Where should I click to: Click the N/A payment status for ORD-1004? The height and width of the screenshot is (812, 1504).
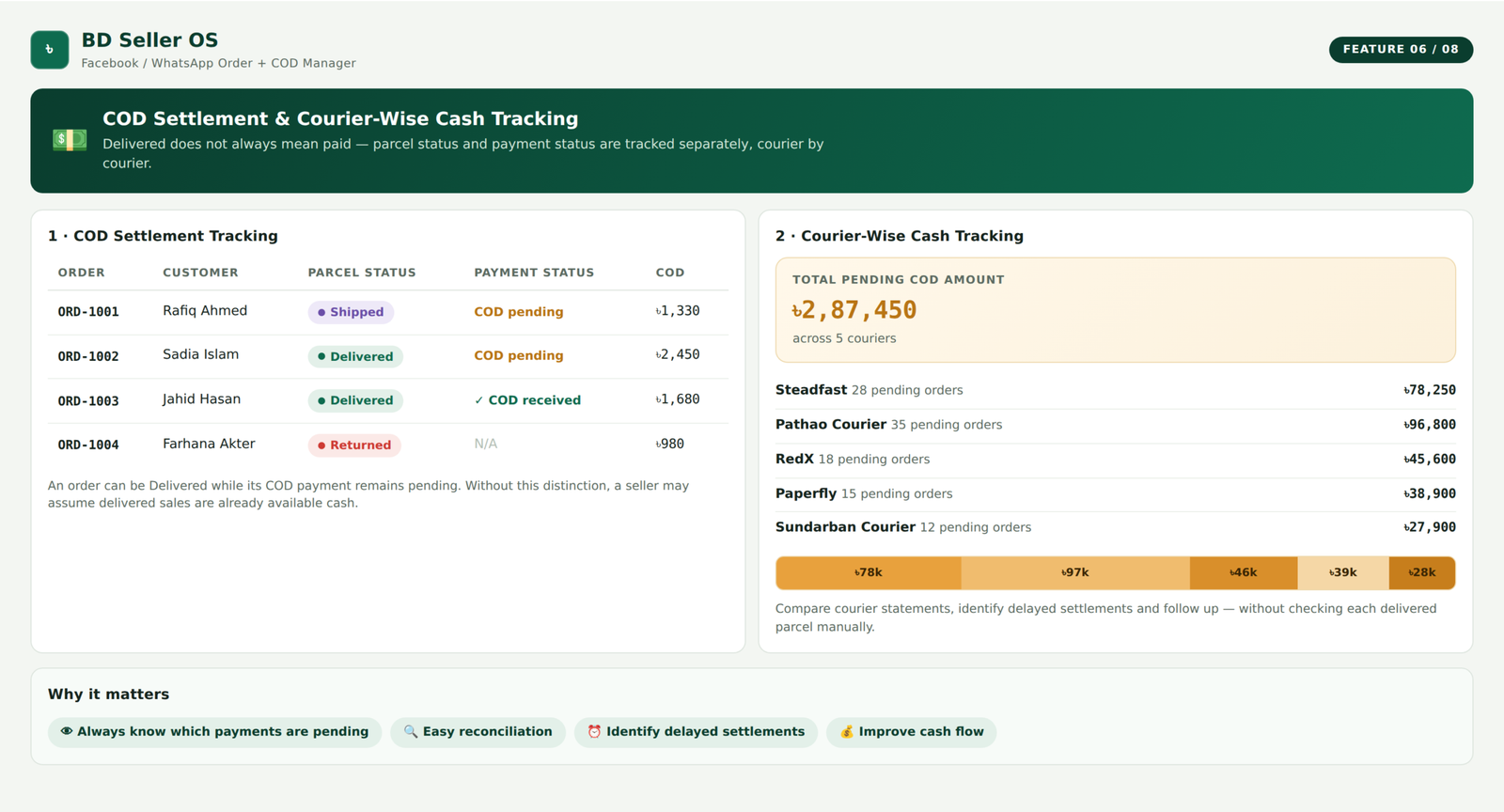coord(486,444)
